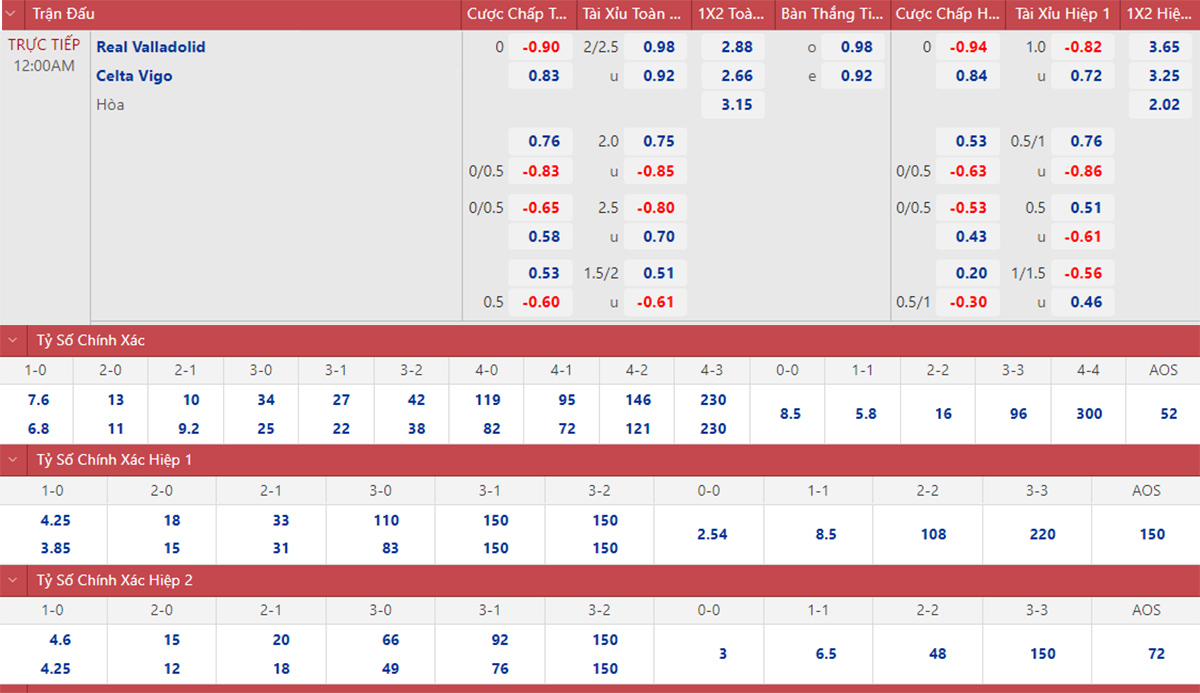Select full-time draw odds 3.15
The width and height of the screenshot is (1200, 693).
point(736,104)
